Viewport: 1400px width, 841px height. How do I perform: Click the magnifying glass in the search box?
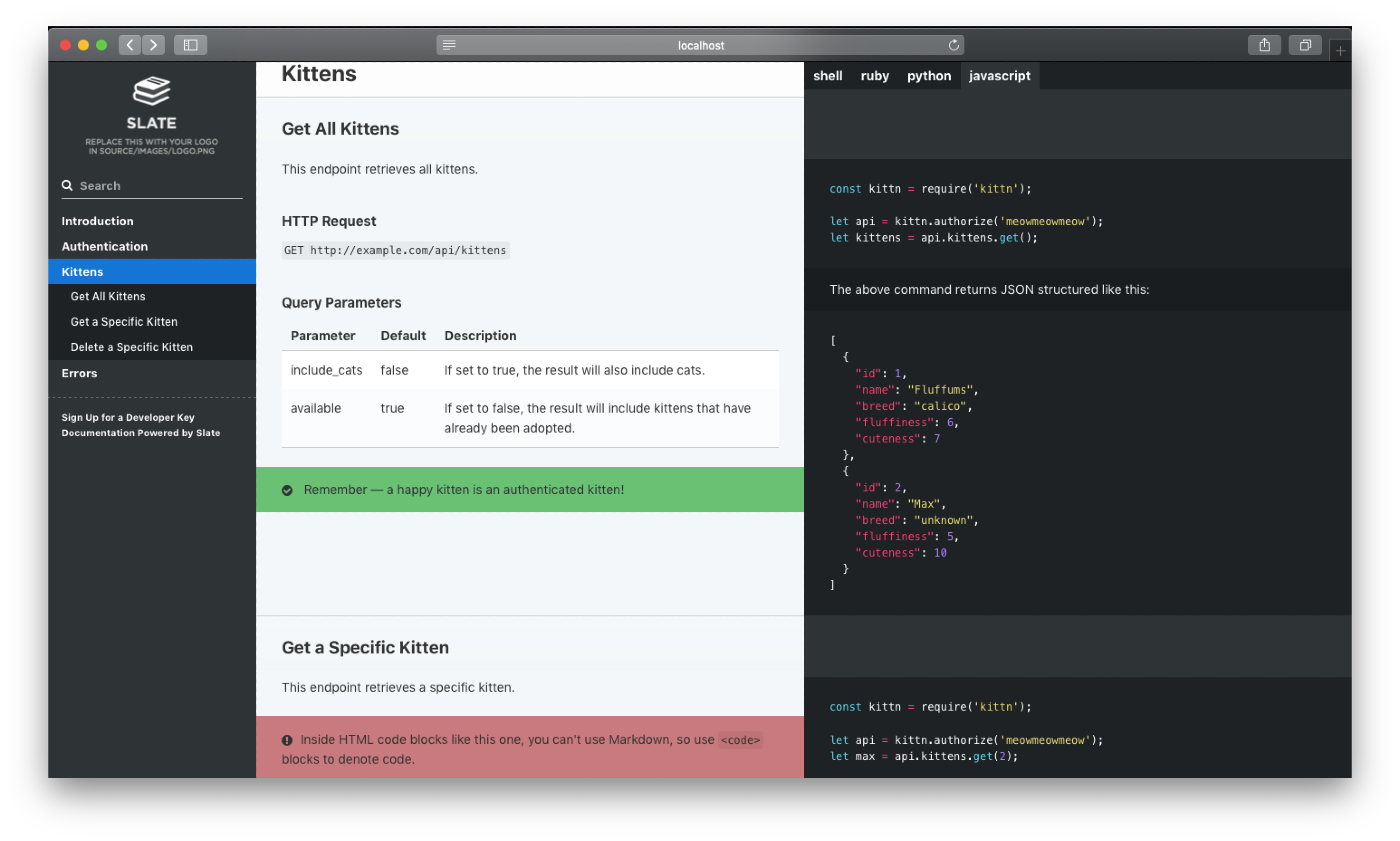point(66,185)
